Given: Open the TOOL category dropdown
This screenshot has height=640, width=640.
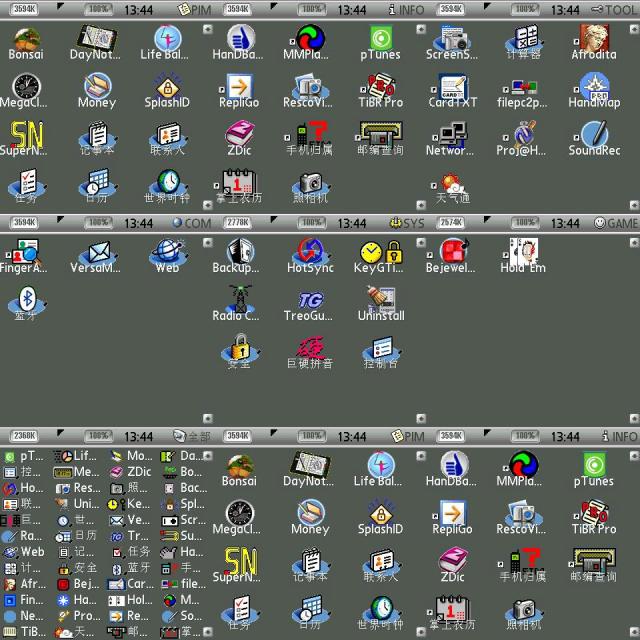Looking at the screenshot, I should [615, 10].
